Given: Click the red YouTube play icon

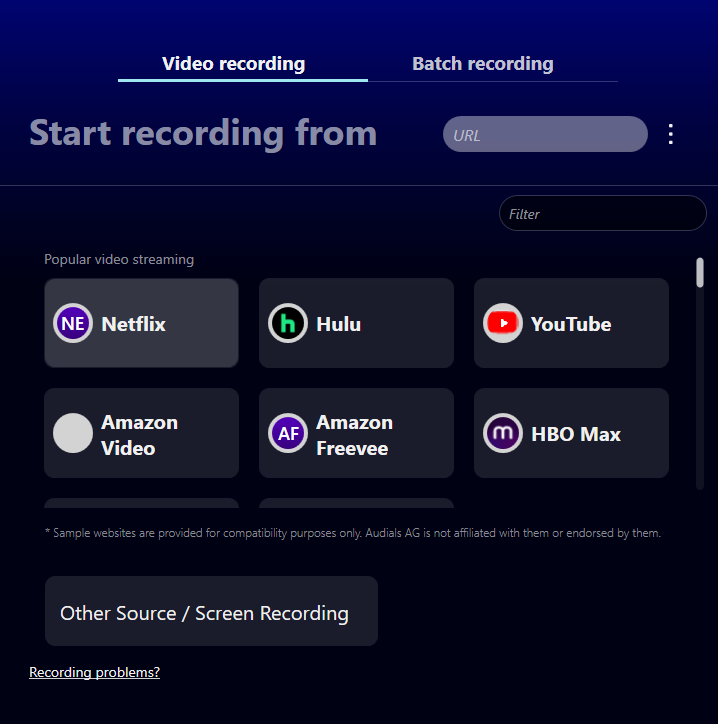Looking at the screenshot, I should 503,323.
